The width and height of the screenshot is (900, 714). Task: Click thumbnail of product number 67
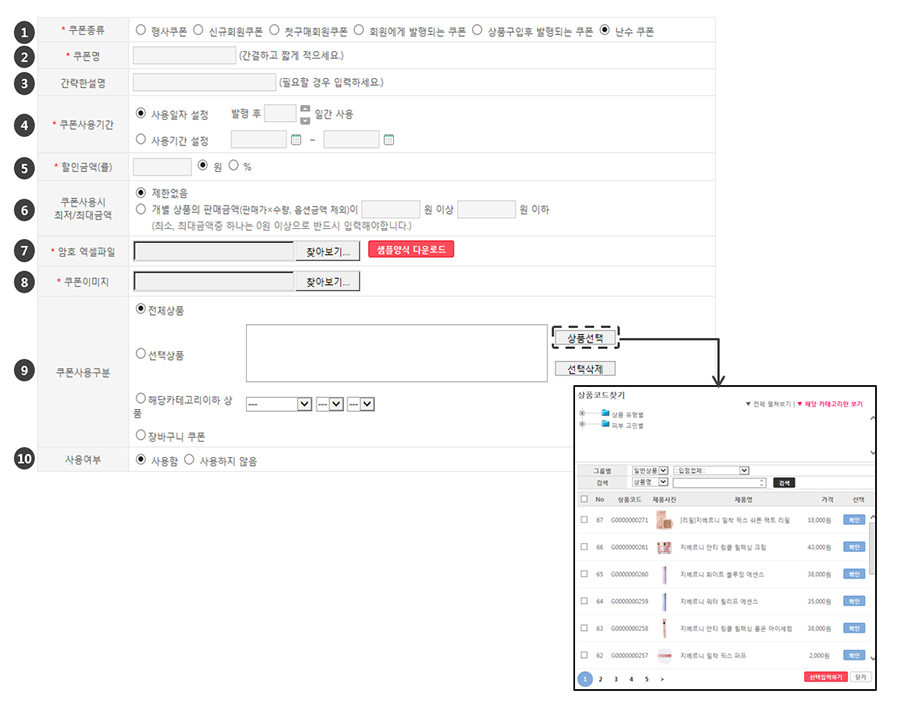[x=663, y=520]
